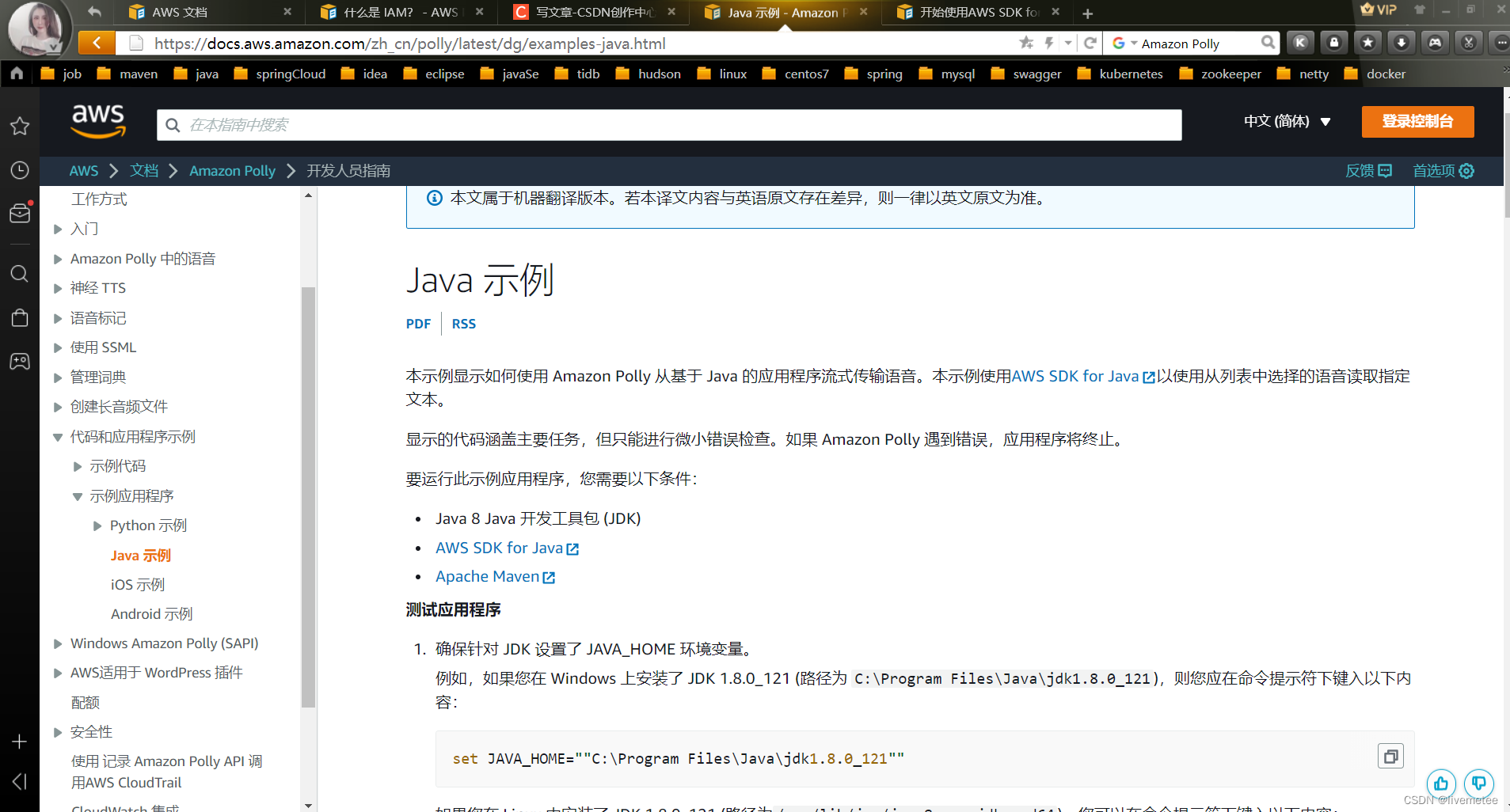
Task: Click the lightning bolt icon in address bar
Action: click(1049, 43)
